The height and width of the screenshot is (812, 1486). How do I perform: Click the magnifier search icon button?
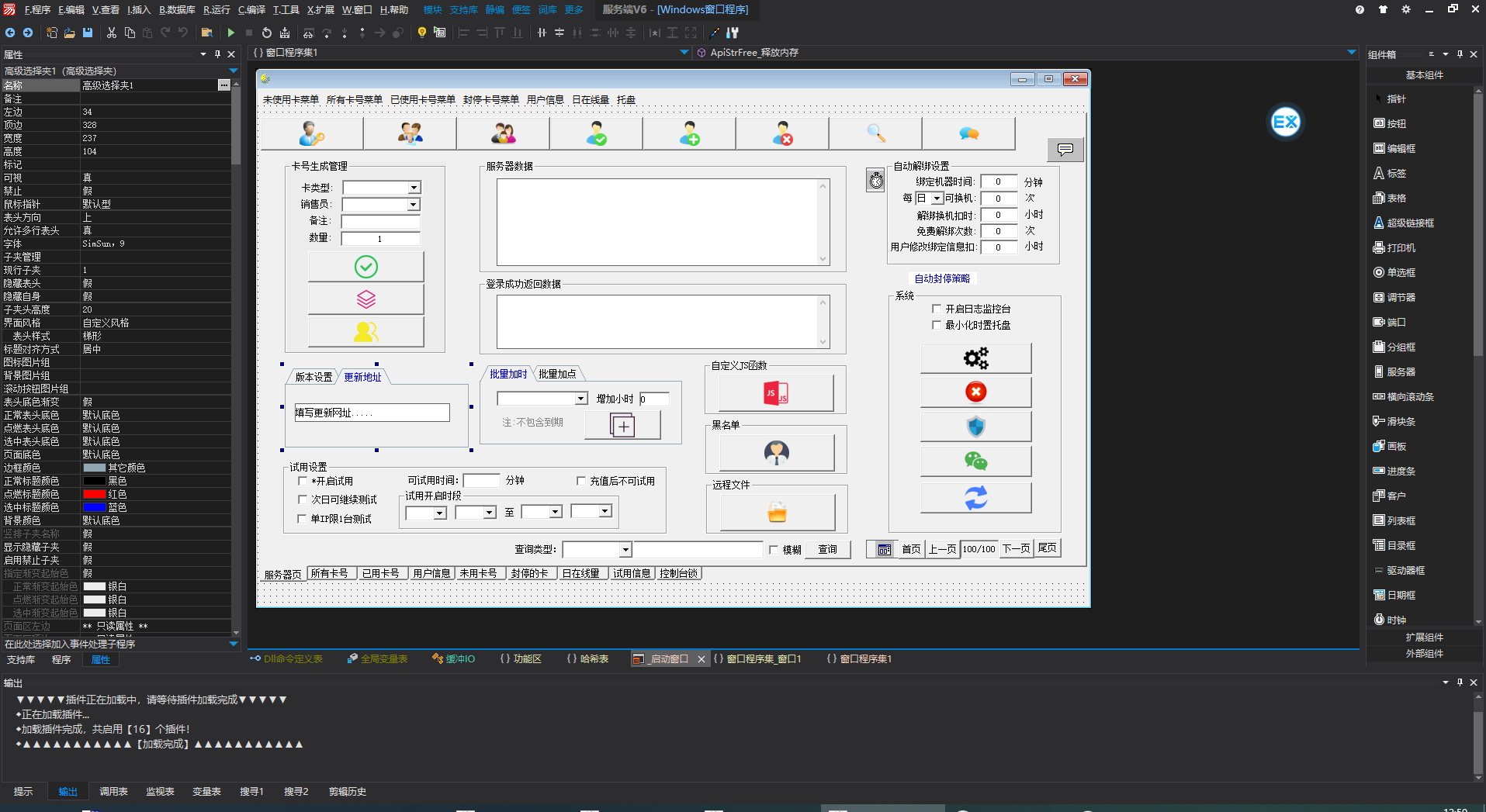click(876, 133)
